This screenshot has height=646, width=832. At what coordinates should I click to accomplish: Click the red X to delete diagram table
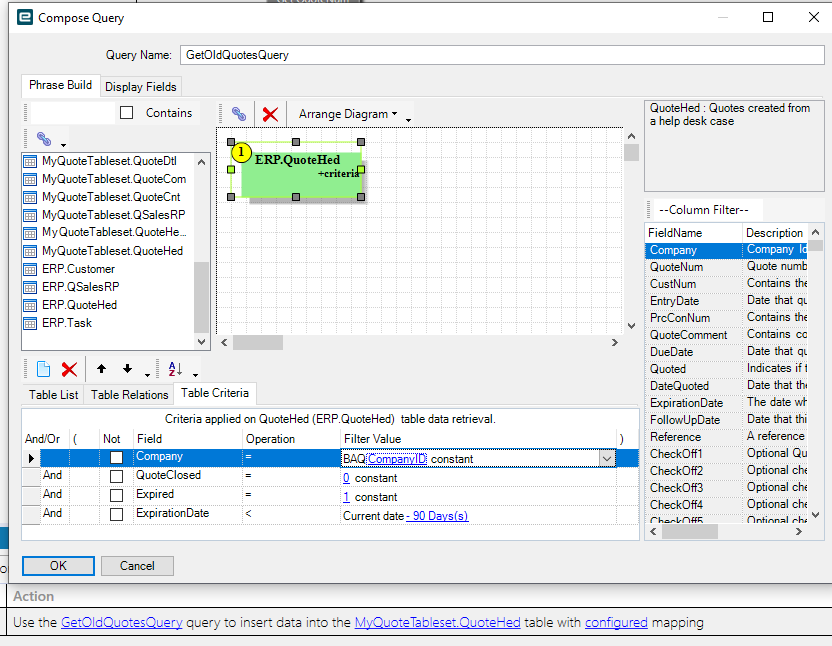[x=268, y=113]
